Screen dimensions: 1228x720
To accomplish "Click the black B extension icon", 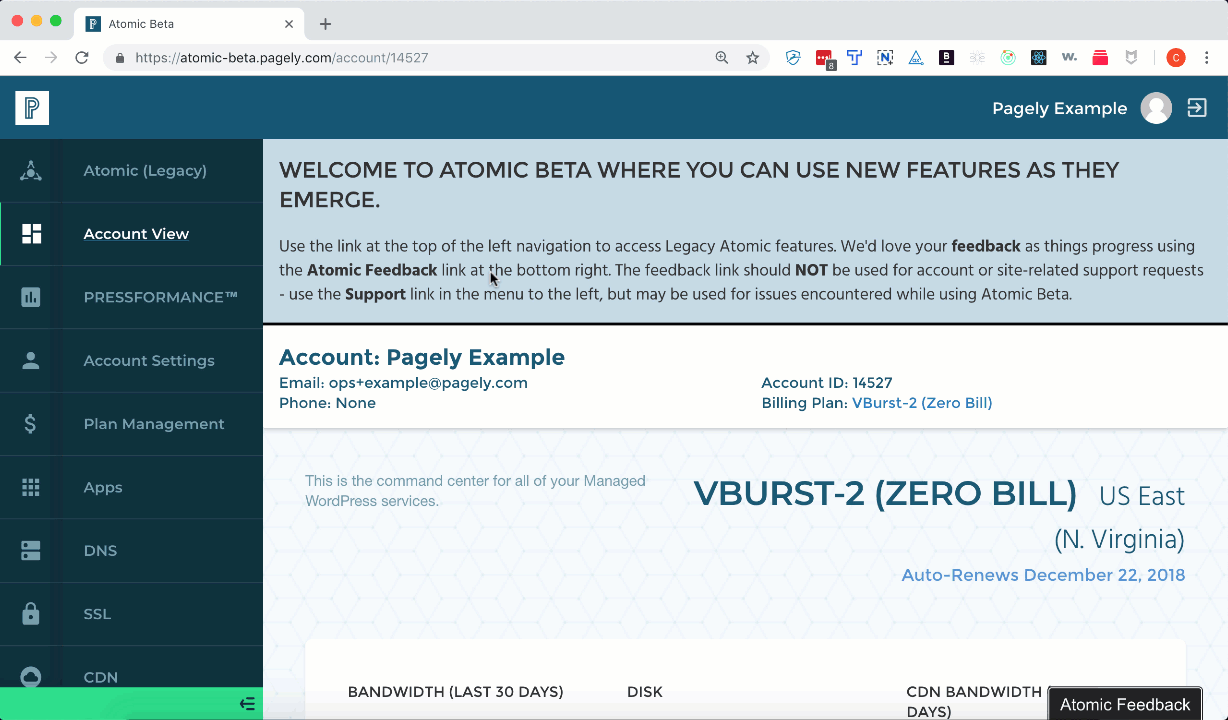I will point(946,58).
